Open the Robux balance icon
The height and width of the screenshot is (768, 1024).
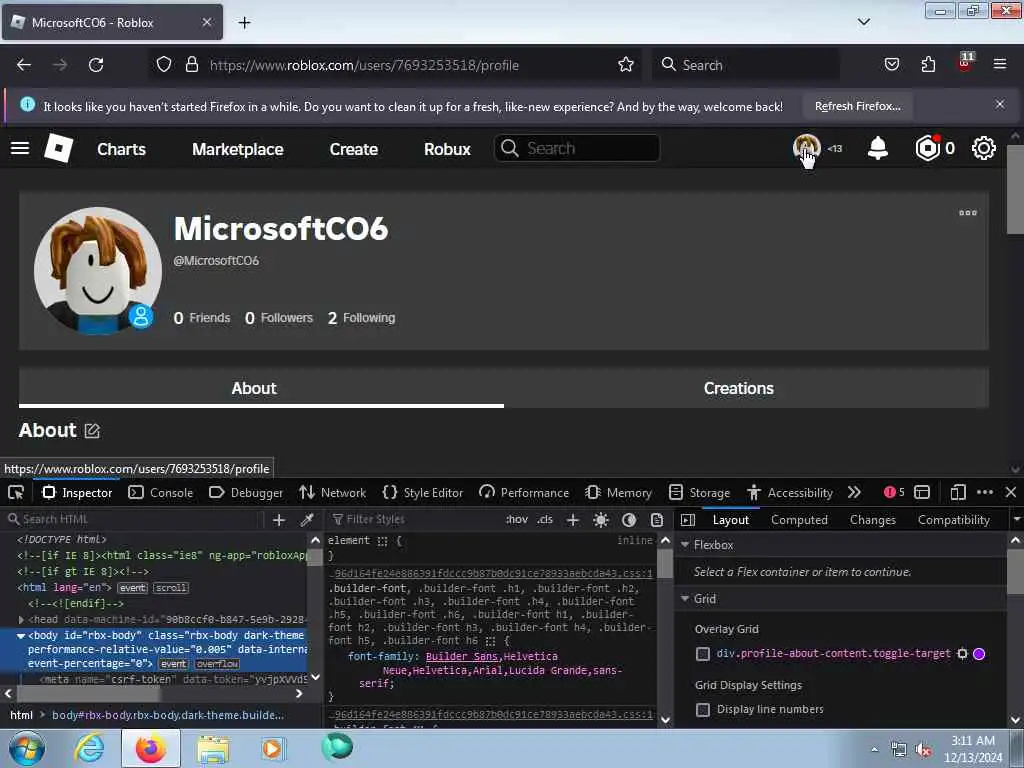click(927, 148)
